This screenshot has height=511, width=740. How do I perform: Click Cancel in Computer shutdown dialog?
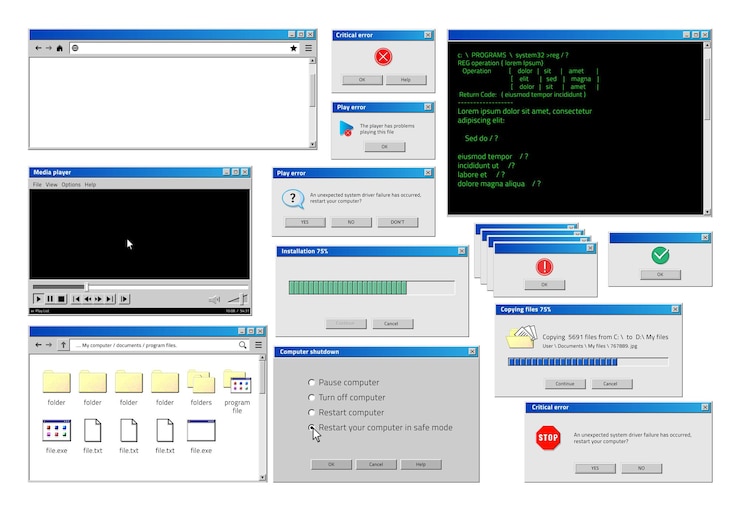pos(376,464)
